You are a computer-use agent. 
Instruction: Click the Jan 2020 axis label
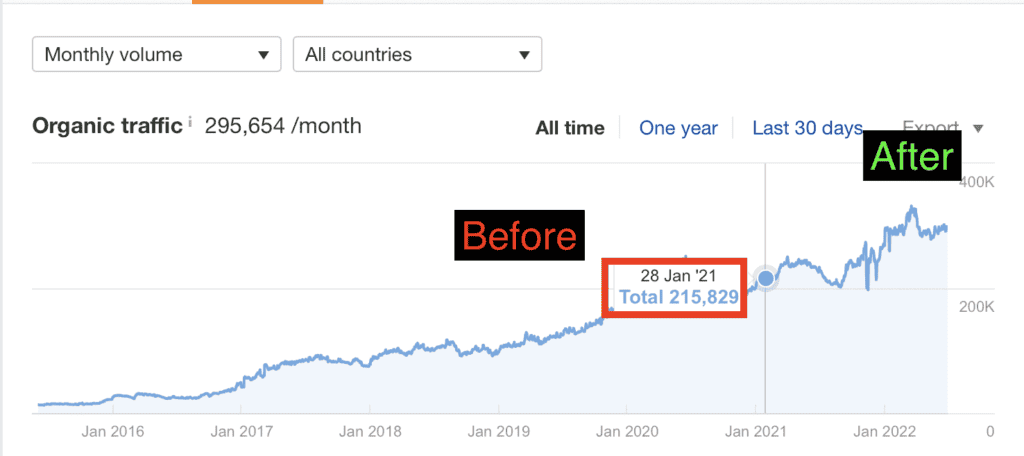pos(627,432)
